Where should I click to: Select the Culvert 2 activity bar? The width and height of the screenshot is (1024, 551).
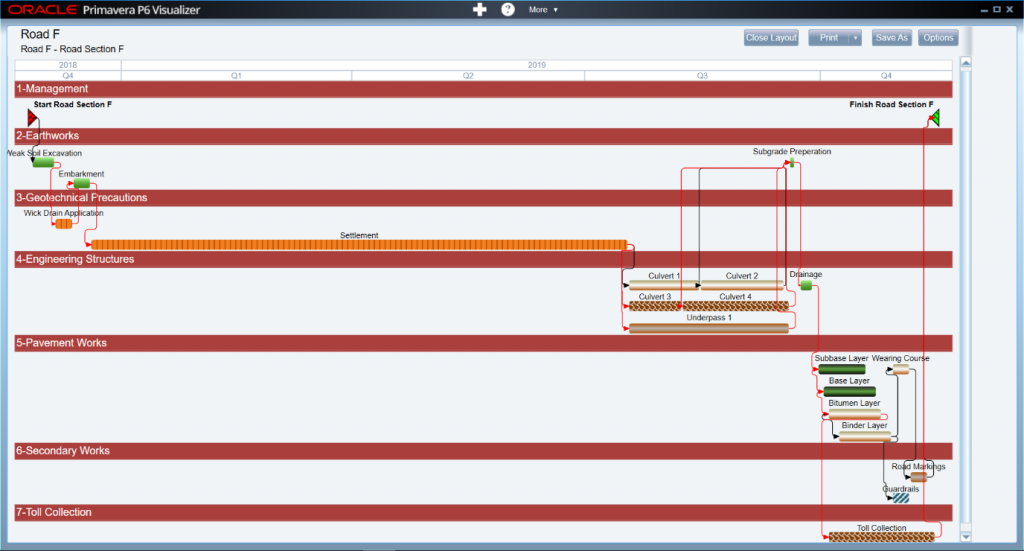tap(742, 285)
